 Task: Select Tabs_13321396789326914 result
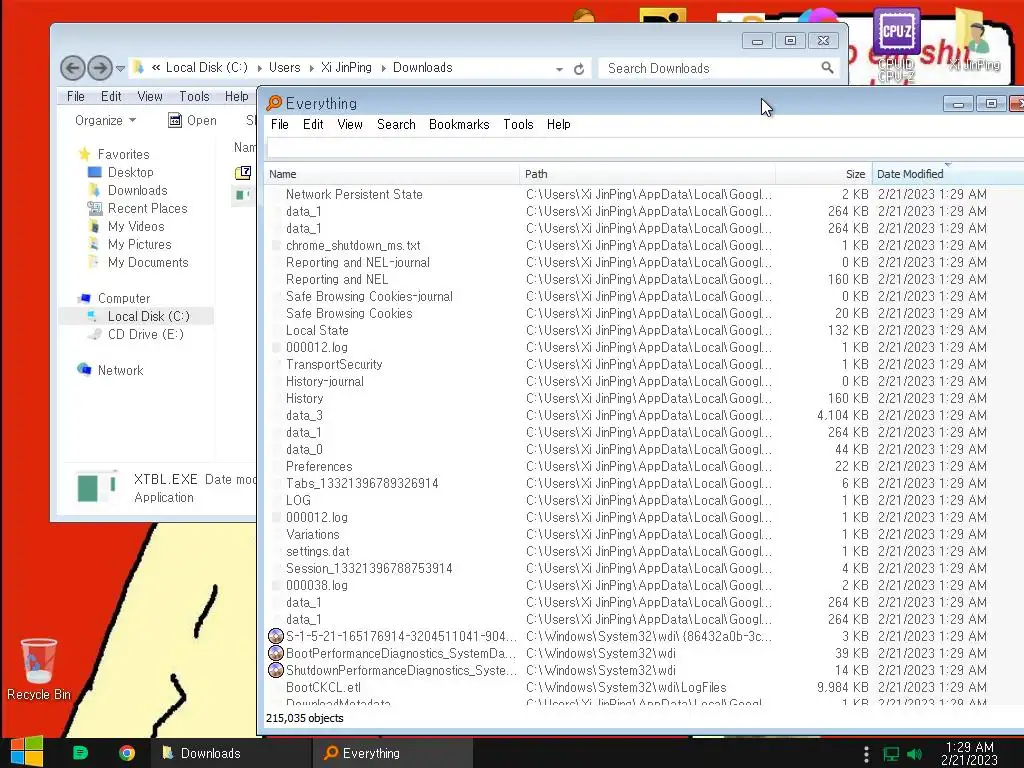point(645,483)
